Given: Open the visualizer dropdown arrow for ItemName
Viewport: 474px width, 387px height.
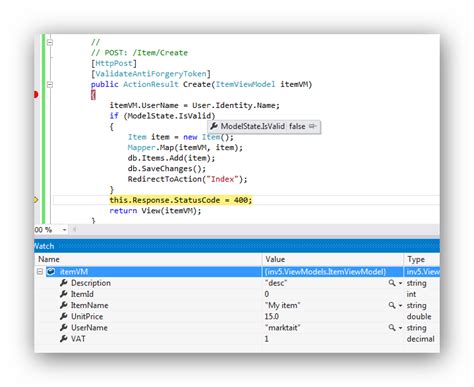Looking at the screenshot, I should 400,306.
